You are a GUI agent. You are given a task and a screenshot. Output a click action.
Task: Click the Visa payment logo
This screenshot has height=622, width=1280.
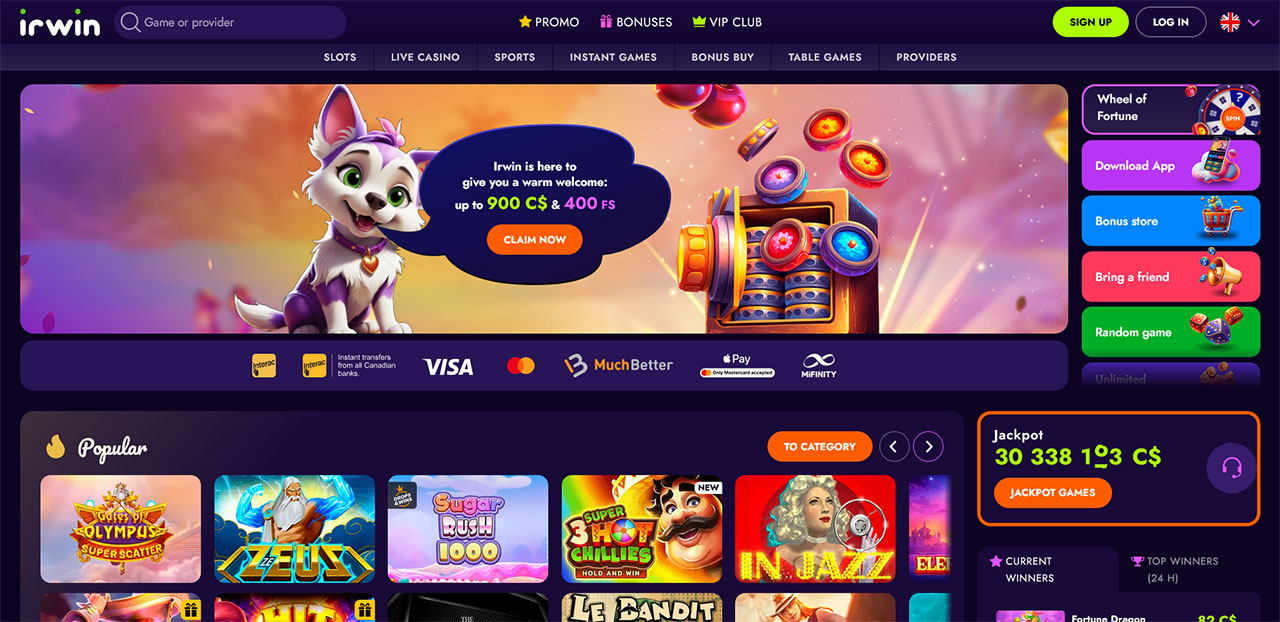(448, 367)
